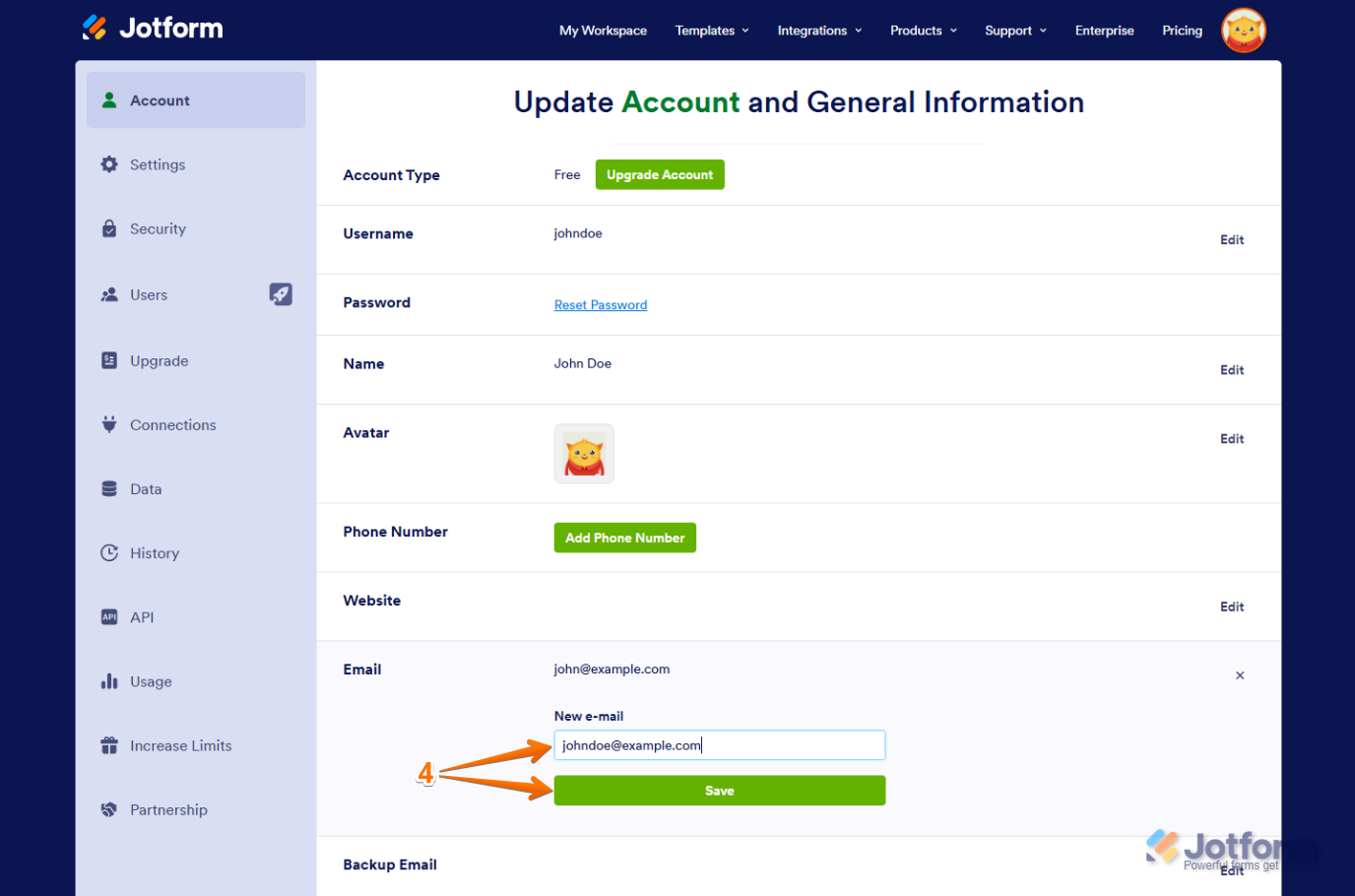This screenshot has height=896, width=1355.
Task: Select the Account tab label
Action: tap(160, 100)
